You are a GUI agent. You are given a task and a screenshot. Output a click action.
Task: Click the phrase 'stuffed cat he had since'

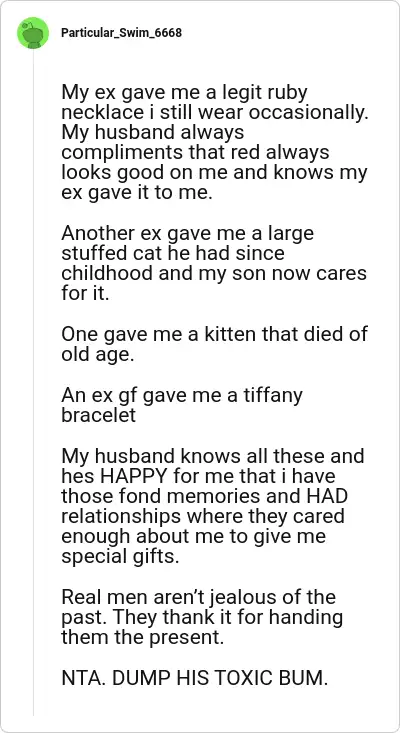click(x=172, y=254)
